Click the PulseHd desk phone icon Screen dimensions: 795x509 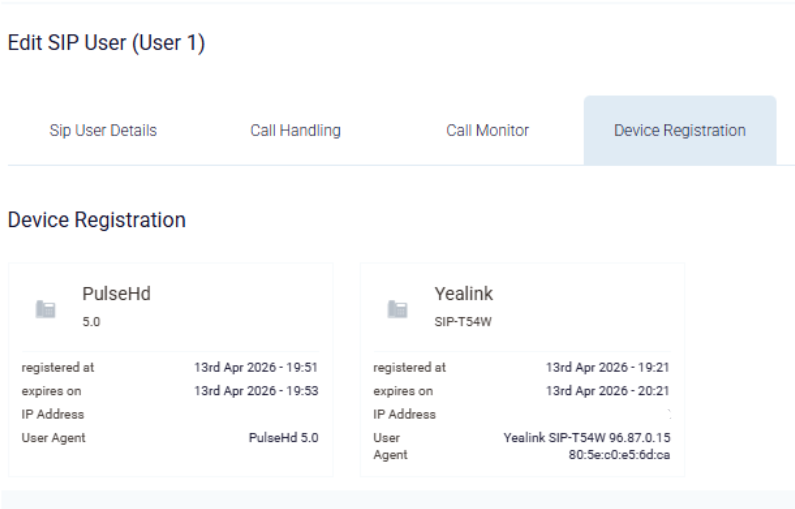(x=45, y=309)
